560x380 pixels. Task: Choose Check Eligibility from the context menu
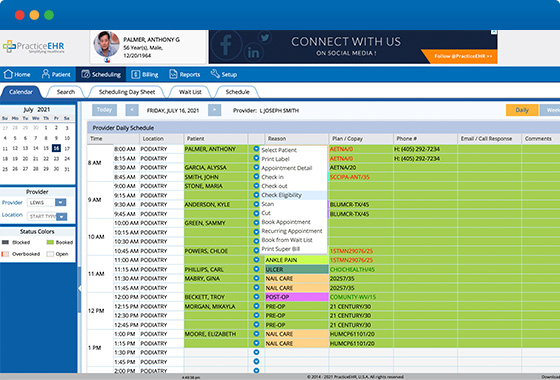[281, 195]
